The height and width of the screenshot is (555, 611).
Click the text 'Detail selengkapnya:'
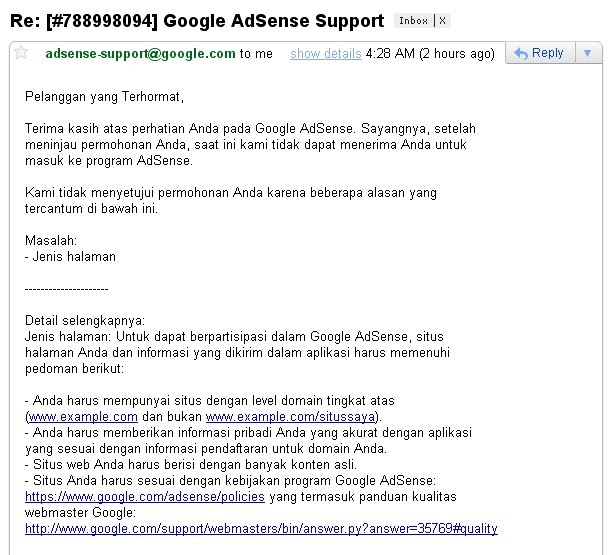click(85, 320)
